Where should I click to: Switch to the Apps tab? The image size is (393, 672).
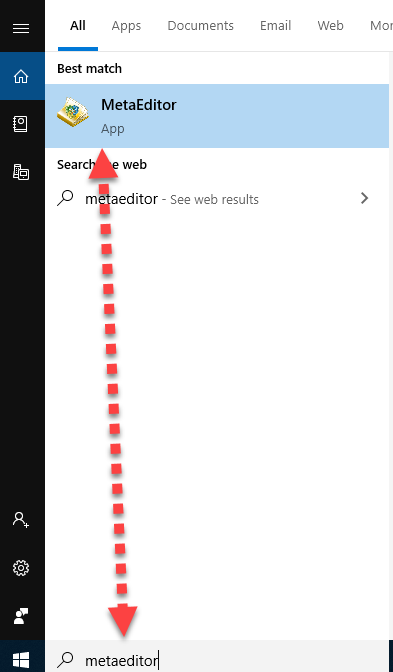(x=126, y=26)
